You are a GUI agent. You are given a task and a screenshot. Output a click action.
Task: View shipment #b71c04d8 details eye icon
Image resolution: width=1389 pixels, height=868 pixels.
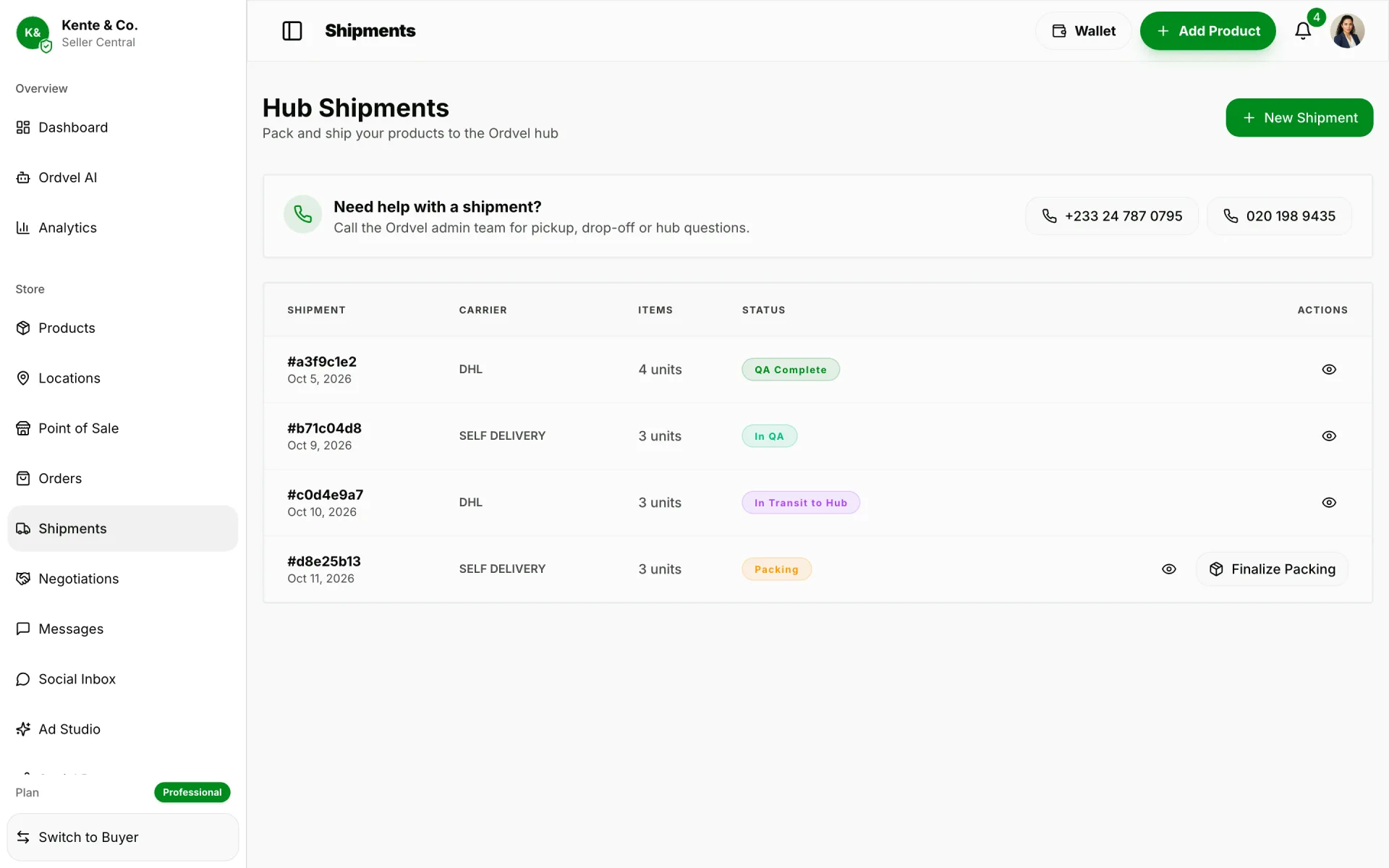pyautogui.click(x=1329, y=436)
